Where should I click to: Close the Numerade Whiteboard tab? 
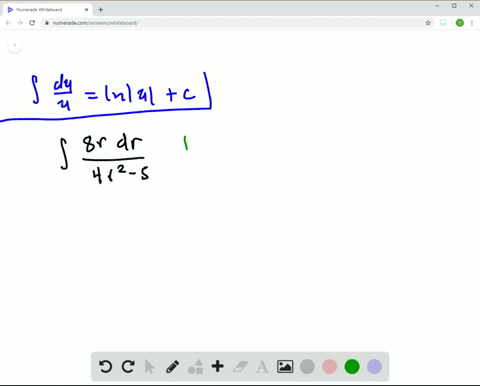pyautogui.click(x=86, y=10)
